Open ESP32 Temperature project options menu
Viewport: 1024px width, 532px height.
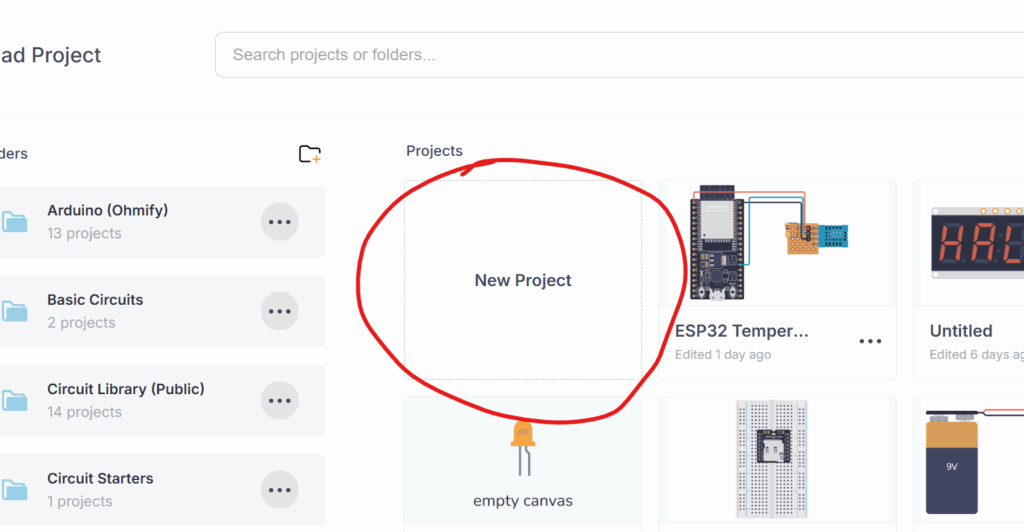point(870,341)
